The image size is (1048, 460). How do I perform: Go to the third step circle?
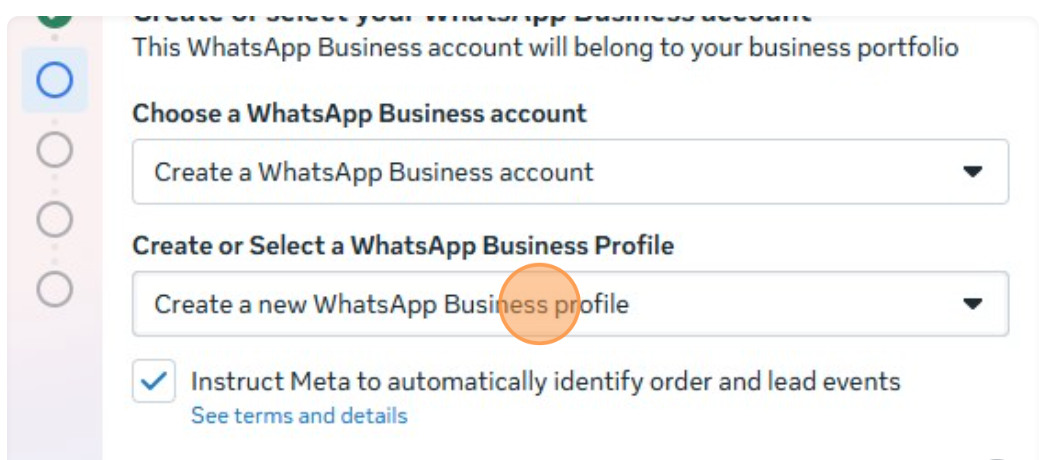(54, 149)
